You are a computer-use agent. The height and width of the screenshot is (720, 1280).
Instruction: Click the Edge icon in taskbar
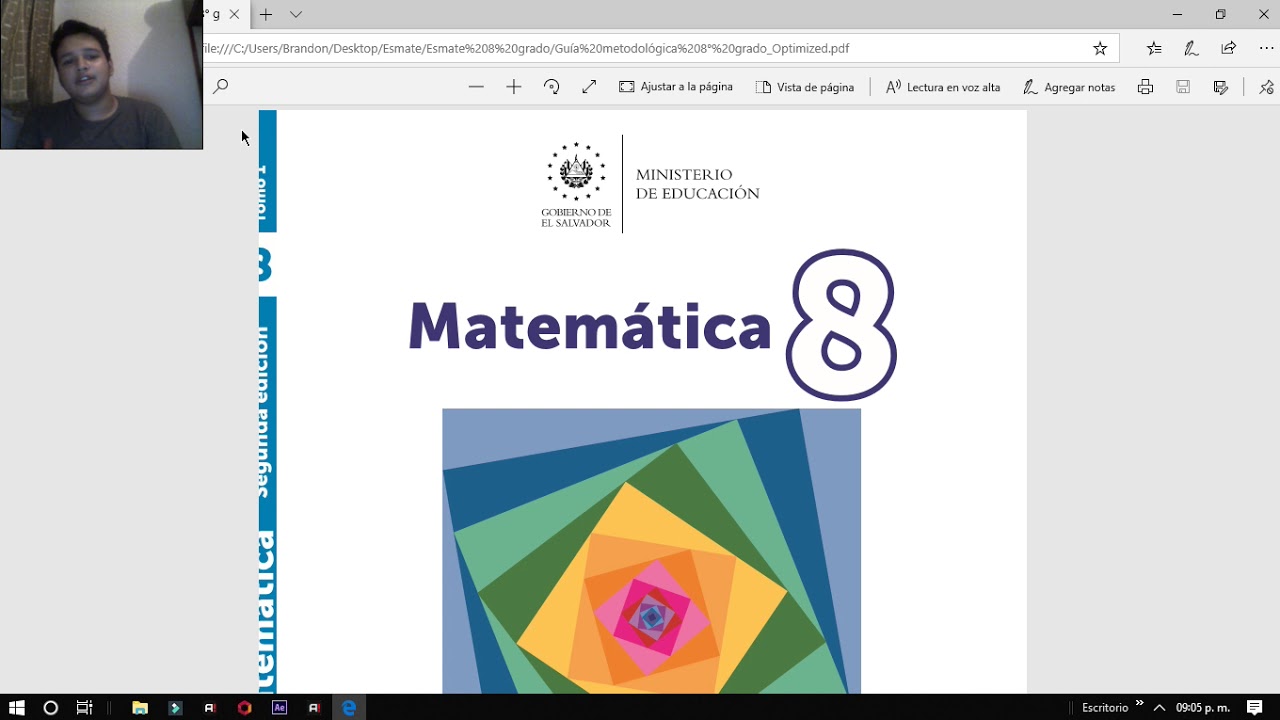pos(349,707)
